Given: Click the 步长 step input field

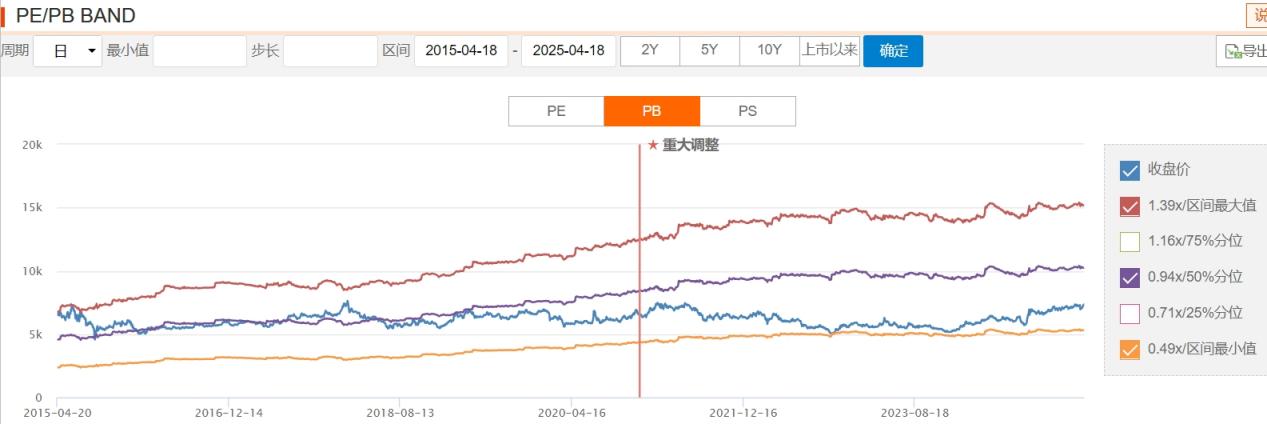Looking at the screenshot, I should 330,51.
